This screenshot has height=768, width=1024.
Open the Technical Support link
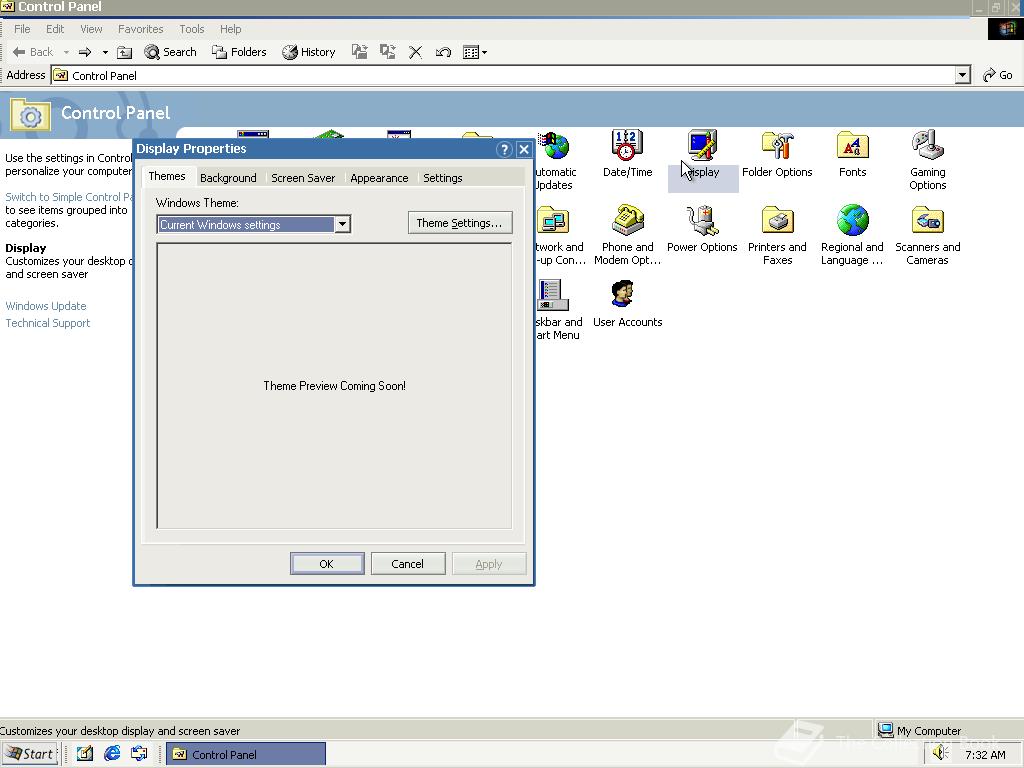coord(48,323)
